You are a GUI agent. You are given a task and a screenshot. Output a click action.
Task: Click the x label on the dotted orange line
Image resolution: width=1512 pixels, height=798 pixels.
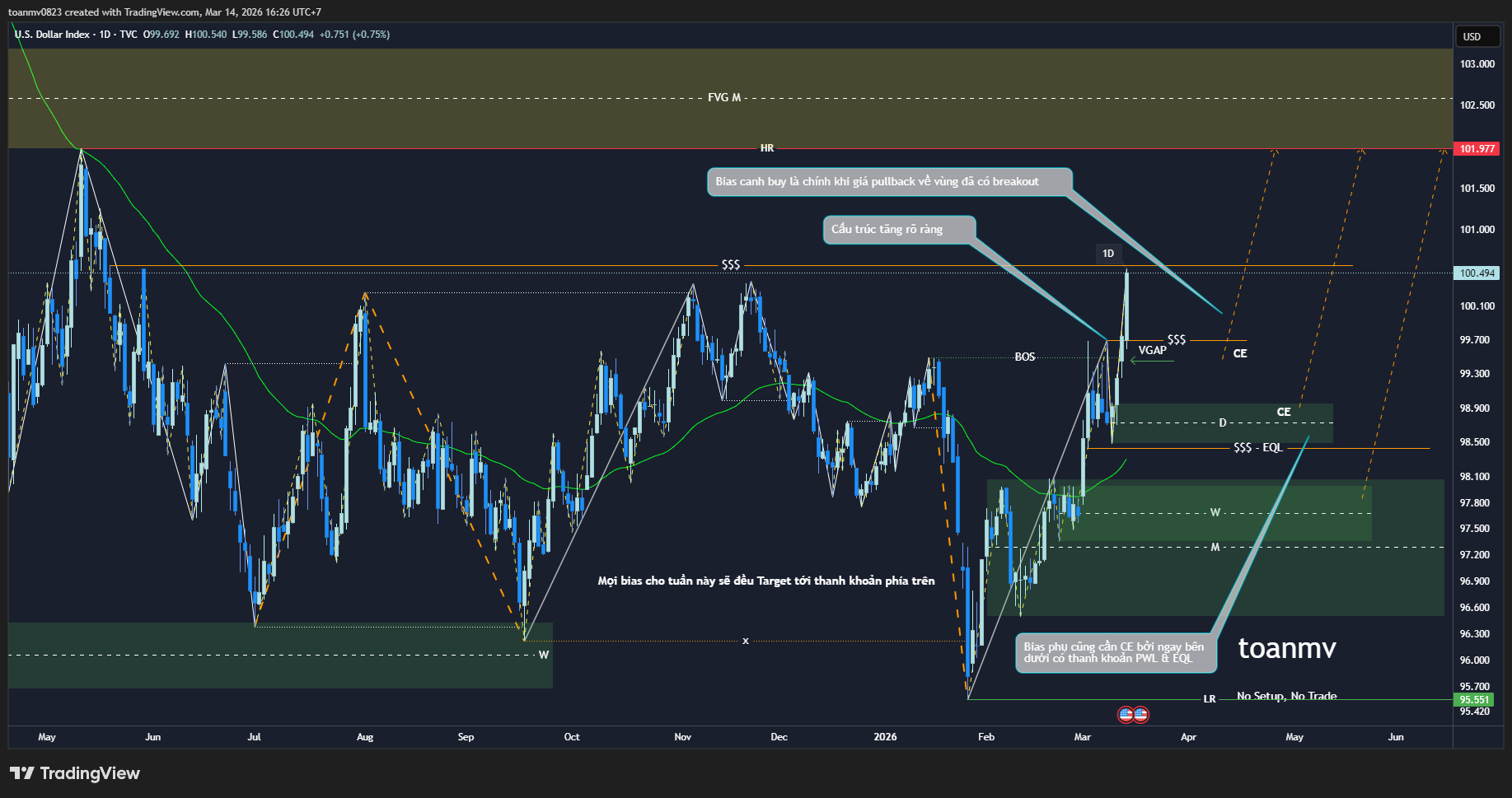click(x=746, y=640)
